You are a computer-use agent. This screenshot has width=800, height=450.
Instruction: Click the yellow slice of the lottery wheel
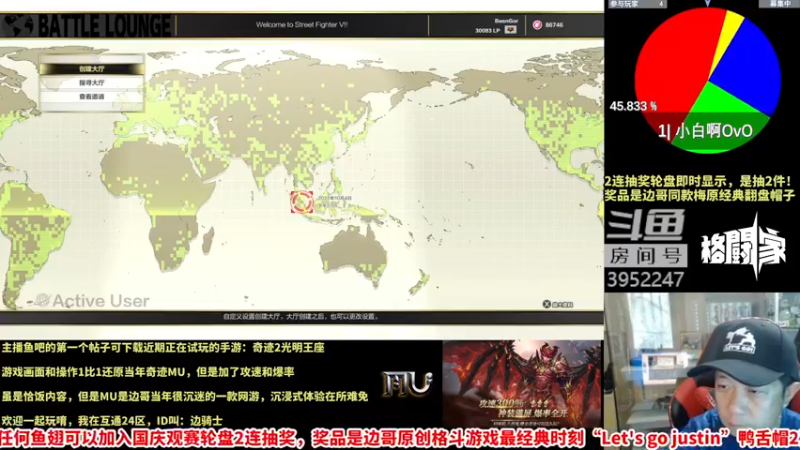tap(729, 31)
